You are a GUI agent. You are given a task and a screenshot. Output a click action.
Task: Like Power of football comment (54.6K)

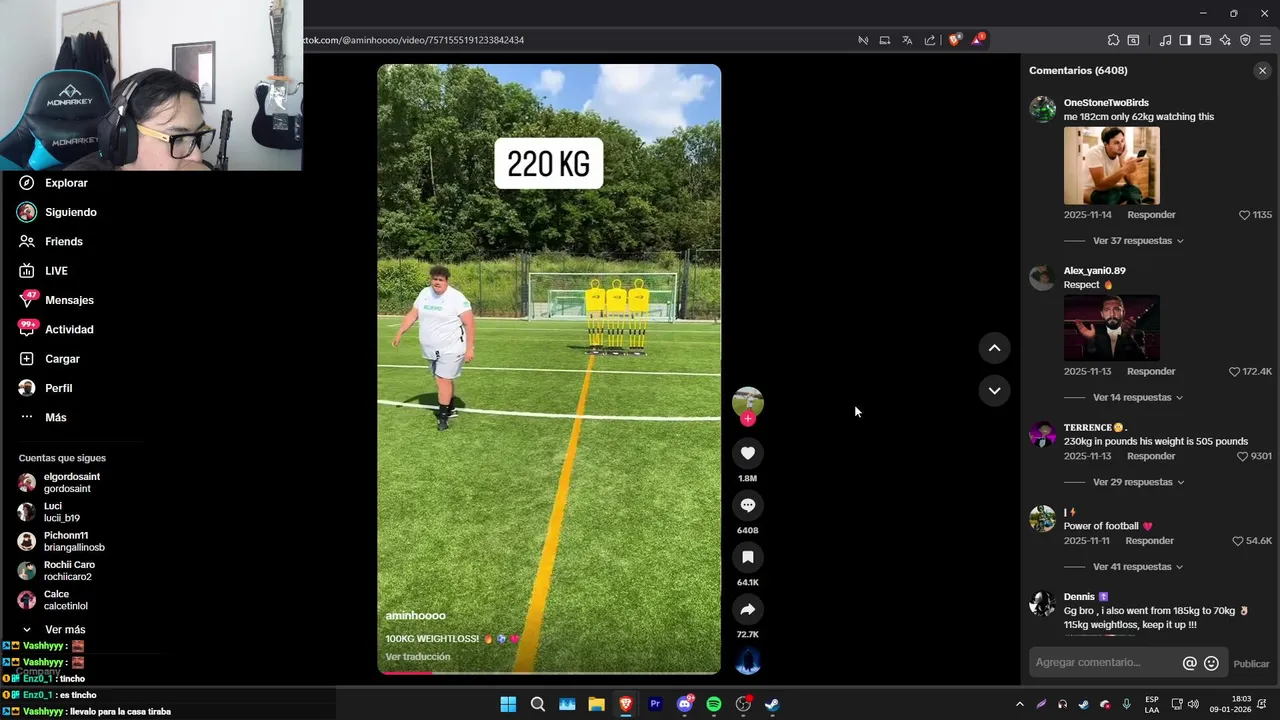tap(1238, 541)
